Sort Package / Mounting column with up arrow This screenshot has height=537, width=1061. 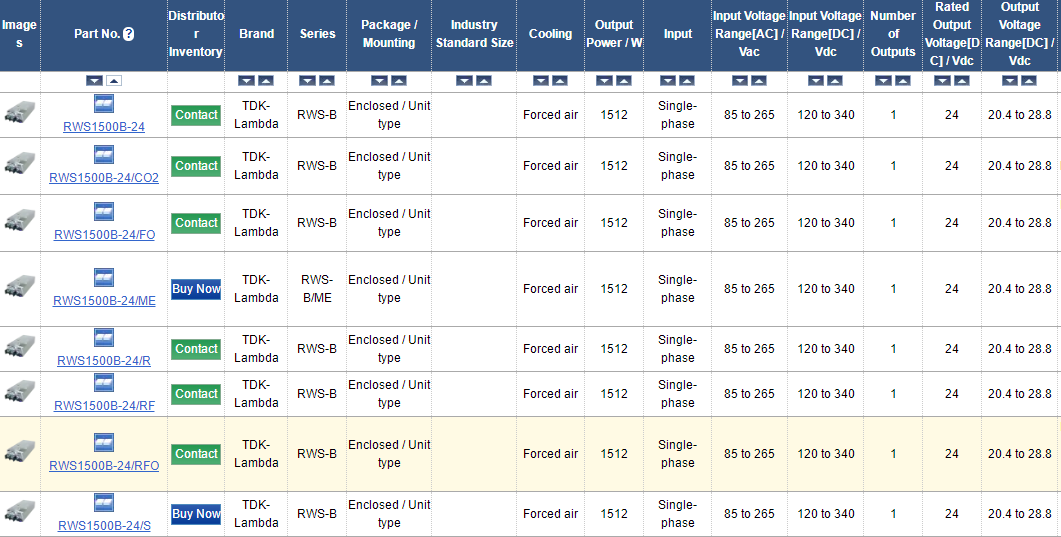[399, 80]
